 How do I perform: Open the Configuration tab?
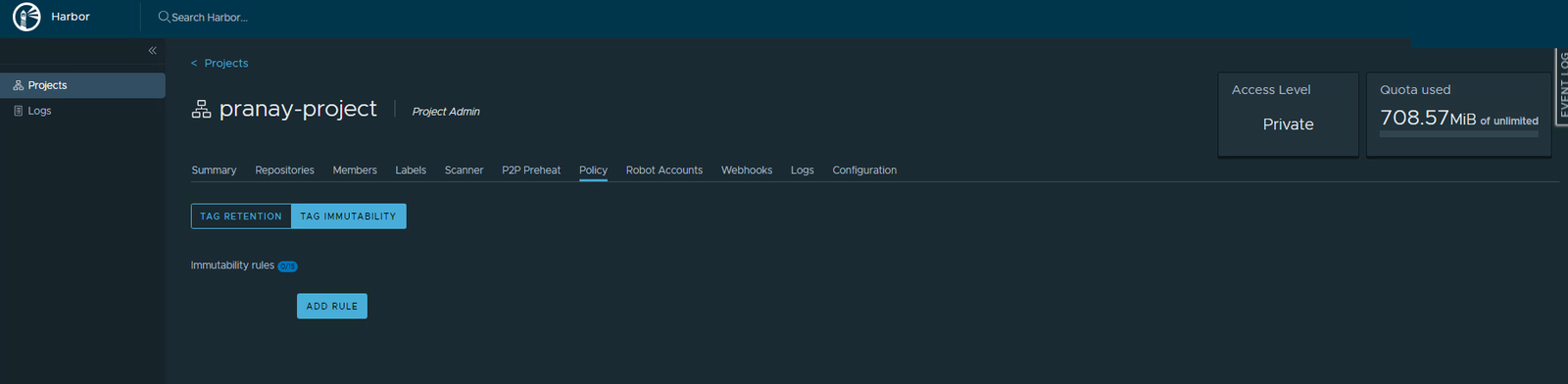point(864,170)
